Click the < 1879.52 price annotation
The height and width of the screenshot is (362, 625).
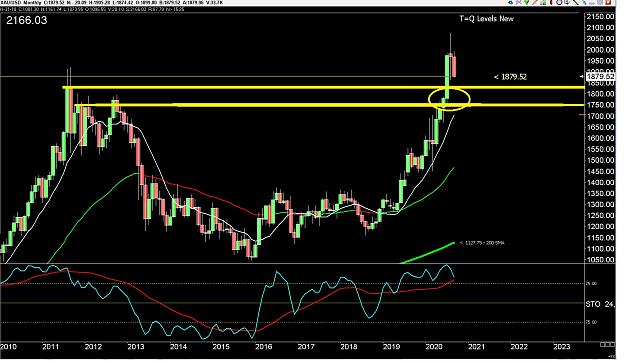point(510,77)
